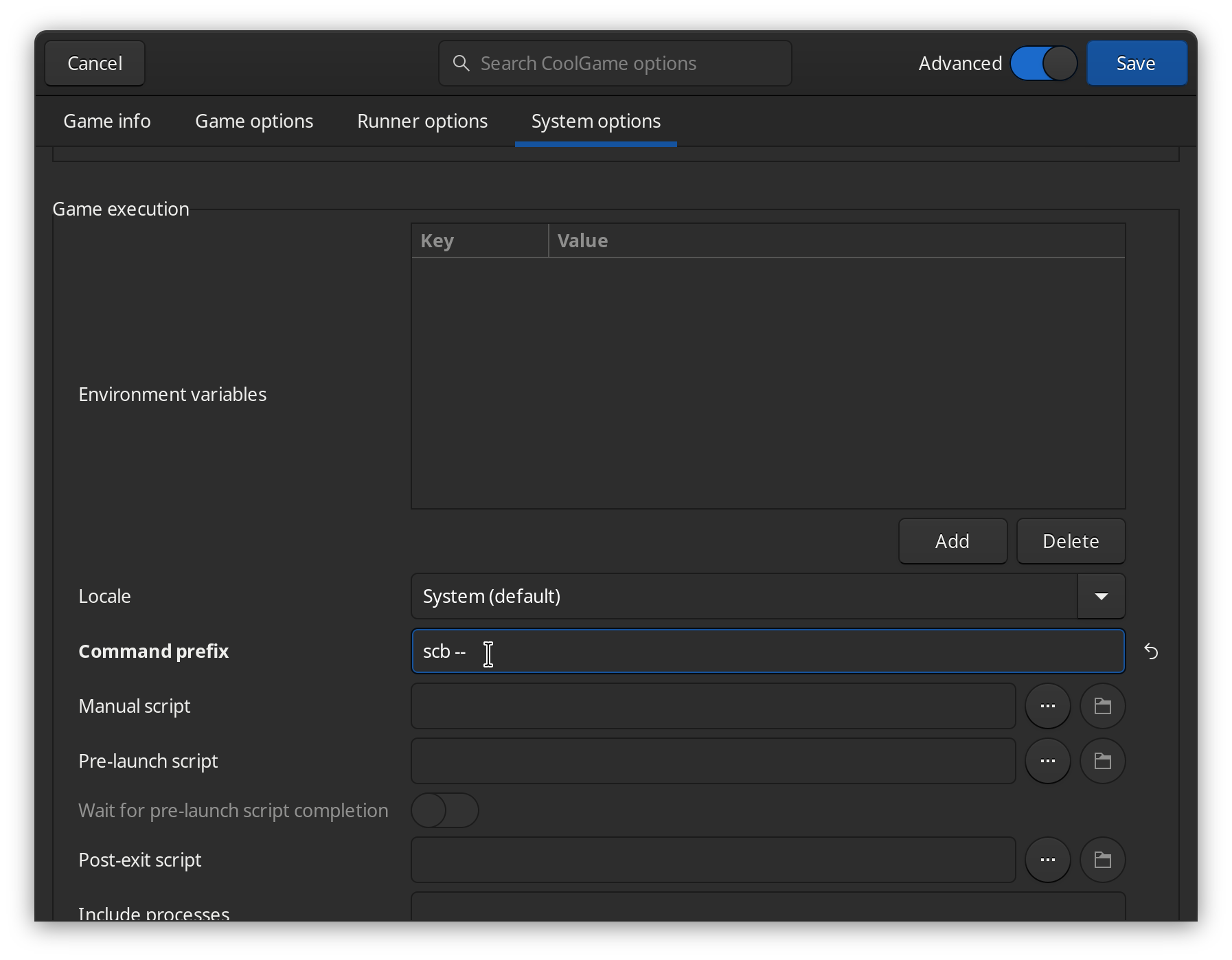Click the reset arrow beside Command prefix
The image size is (1232, 960).
(1151, 651)
